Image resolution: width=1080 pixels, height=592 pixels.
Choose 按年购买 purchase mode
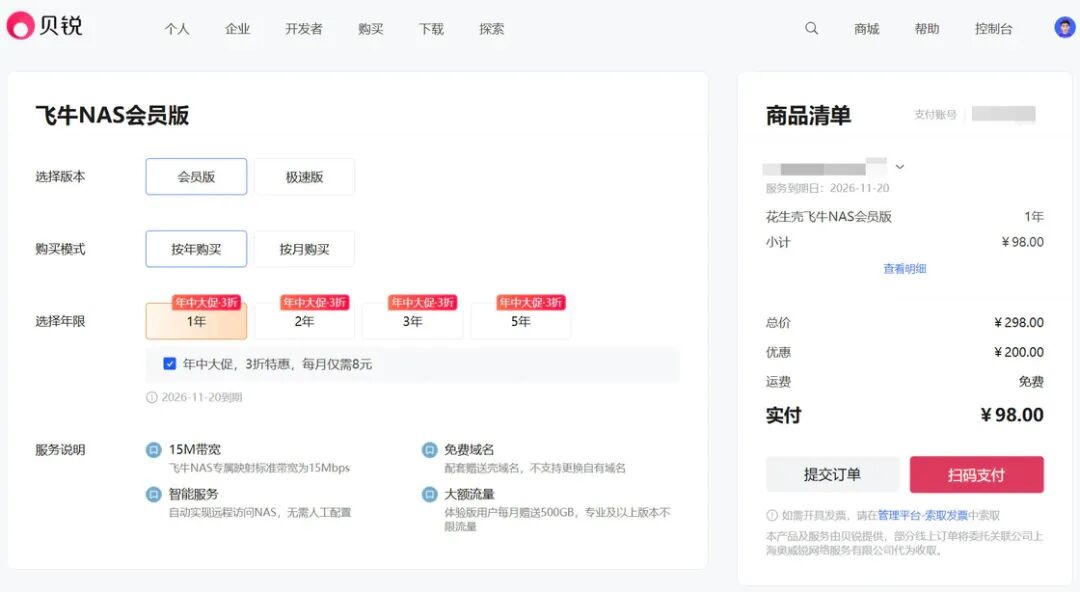click(196, 249)
